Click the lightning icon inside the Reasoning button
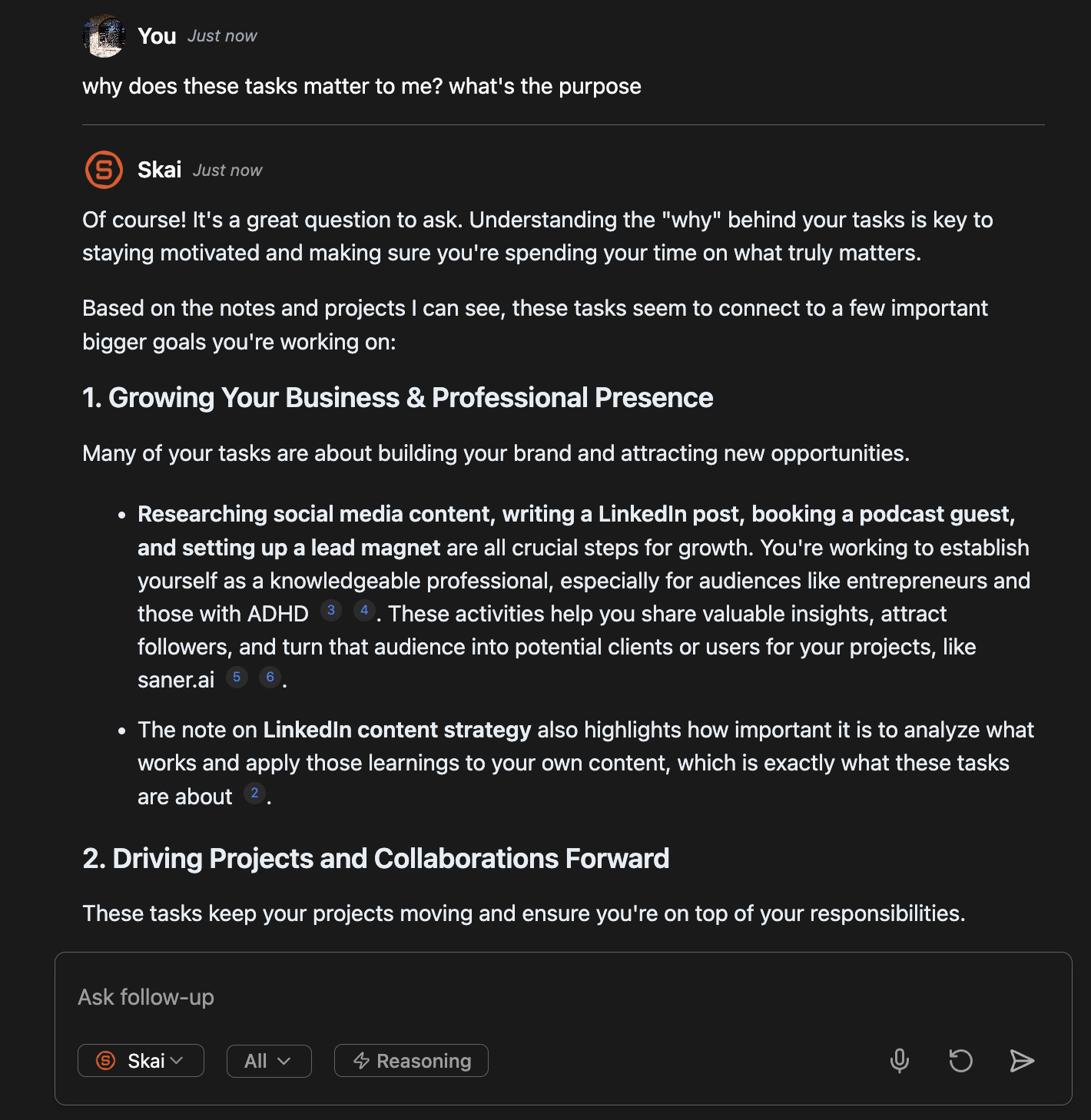The height and width of the screenshot is (1120, 1091). [x=362, y=1061]
